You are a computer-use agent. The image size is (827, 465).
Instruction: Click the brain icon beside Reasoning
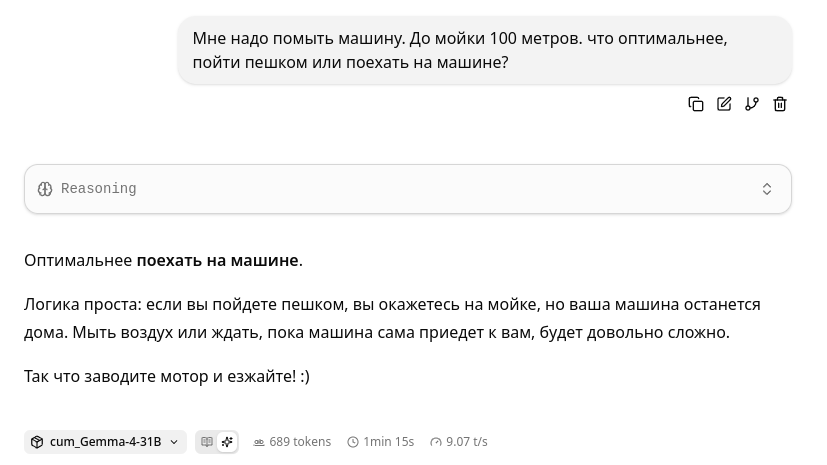45,189
